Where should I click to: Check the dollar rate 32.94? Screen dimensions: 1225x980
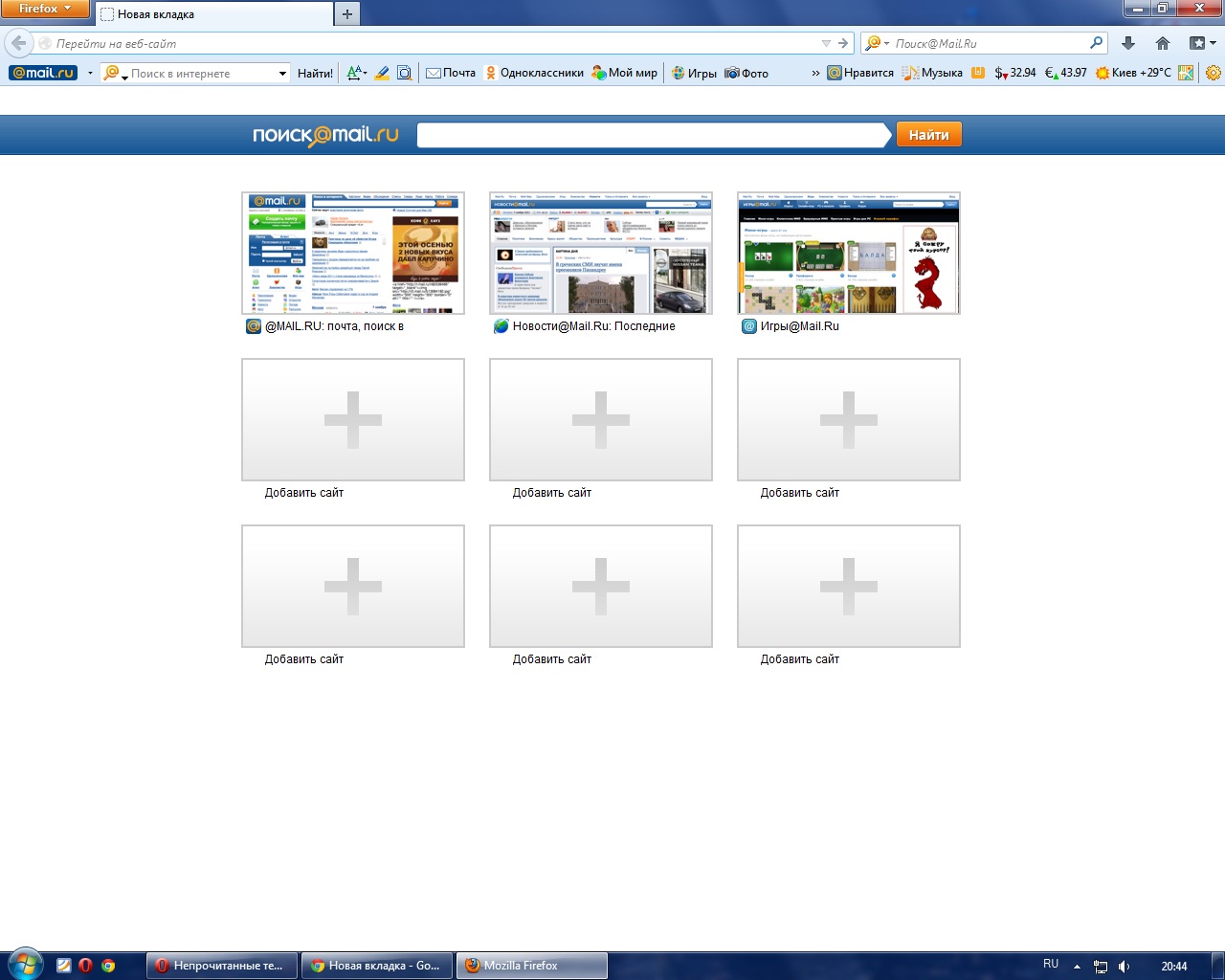tap(1015, 73)
